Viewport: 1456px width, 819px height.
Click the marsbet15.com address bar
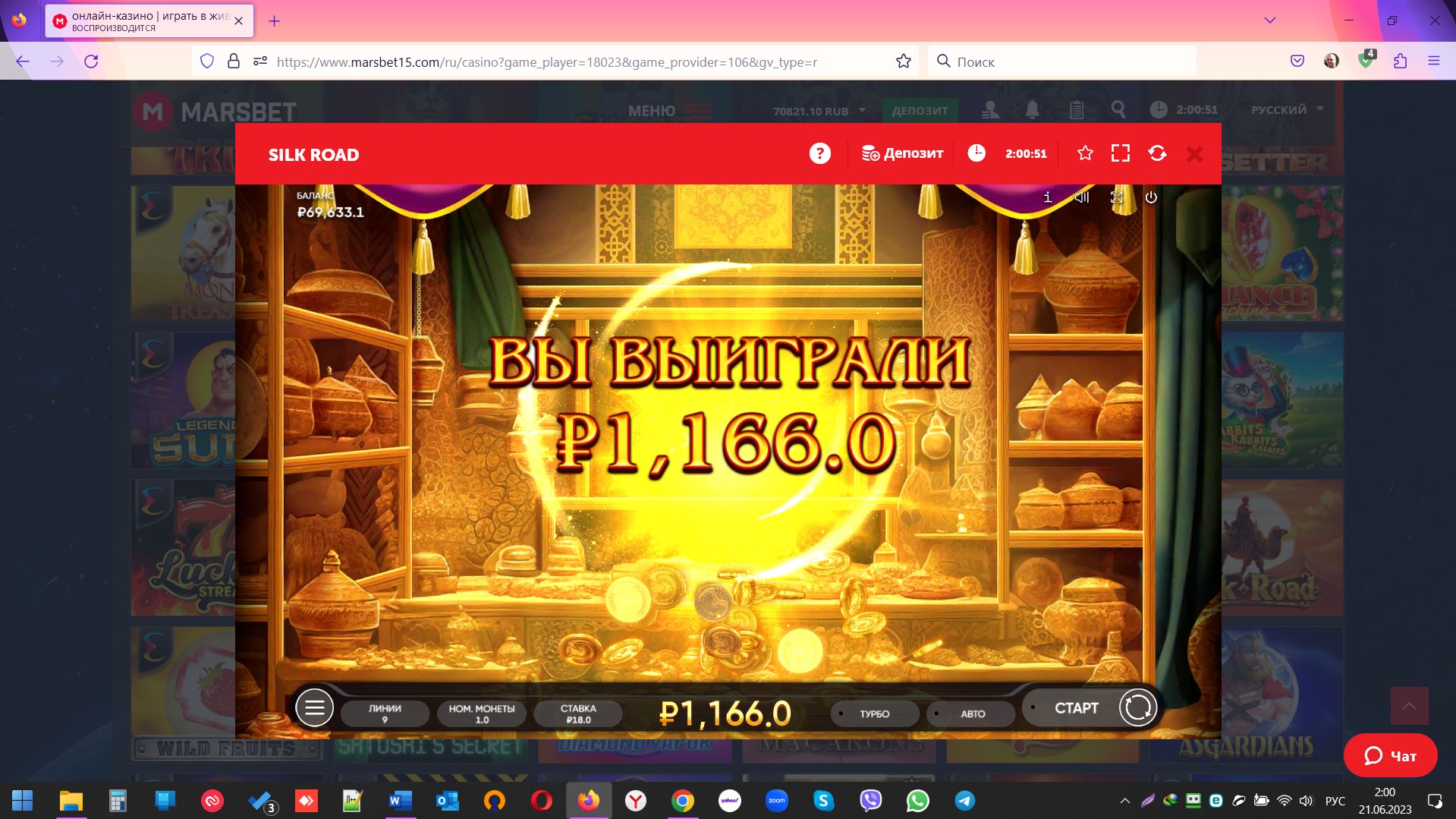coord(546,62)
